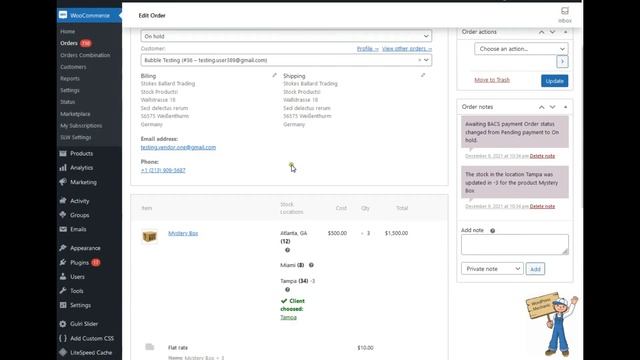
Task: Click the WooCommerce logo icon in sidebar
Action: (63, 15)
